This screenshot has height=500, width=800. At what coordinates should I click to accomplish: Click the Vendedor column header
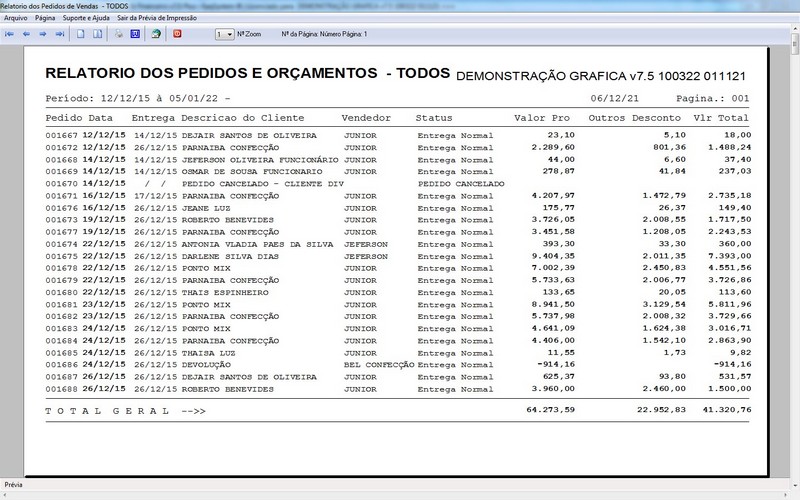click(x=366, y=118)
